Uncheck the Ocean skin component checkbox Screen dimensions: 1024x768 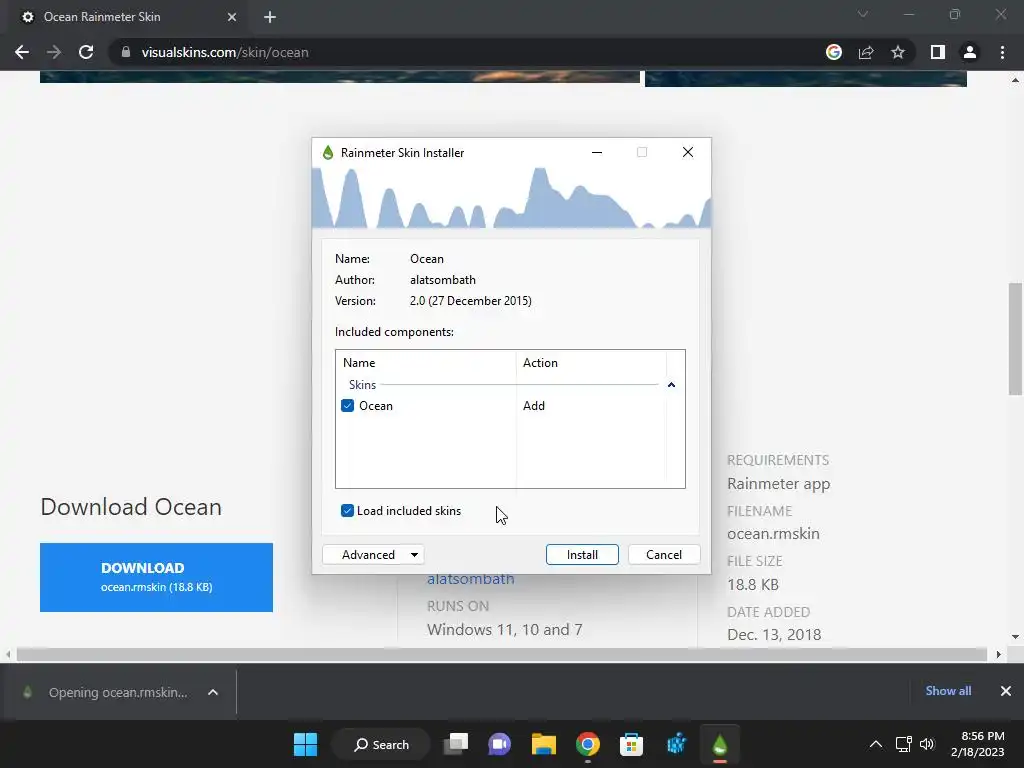pyautogui.click(x=347, y=406)
